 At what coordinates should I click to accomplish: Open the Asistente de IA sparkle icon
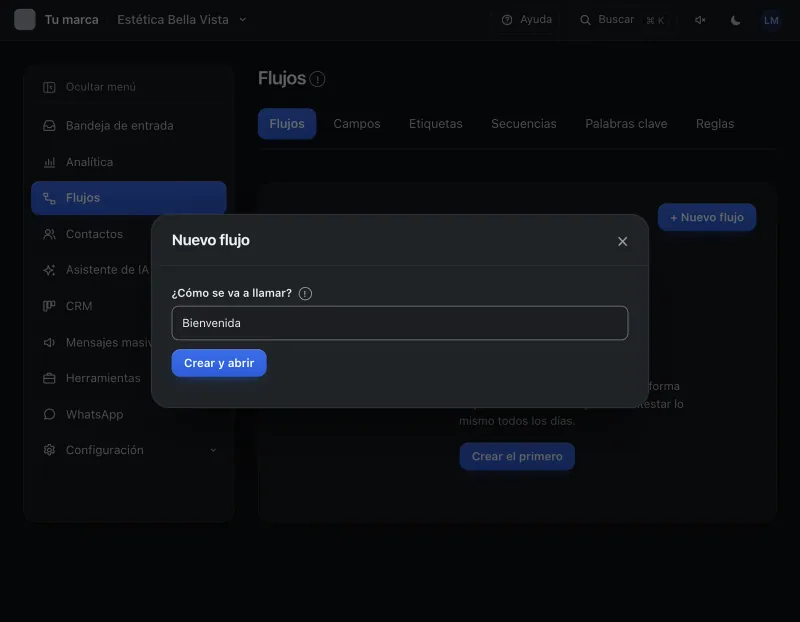tap(49, 270)
